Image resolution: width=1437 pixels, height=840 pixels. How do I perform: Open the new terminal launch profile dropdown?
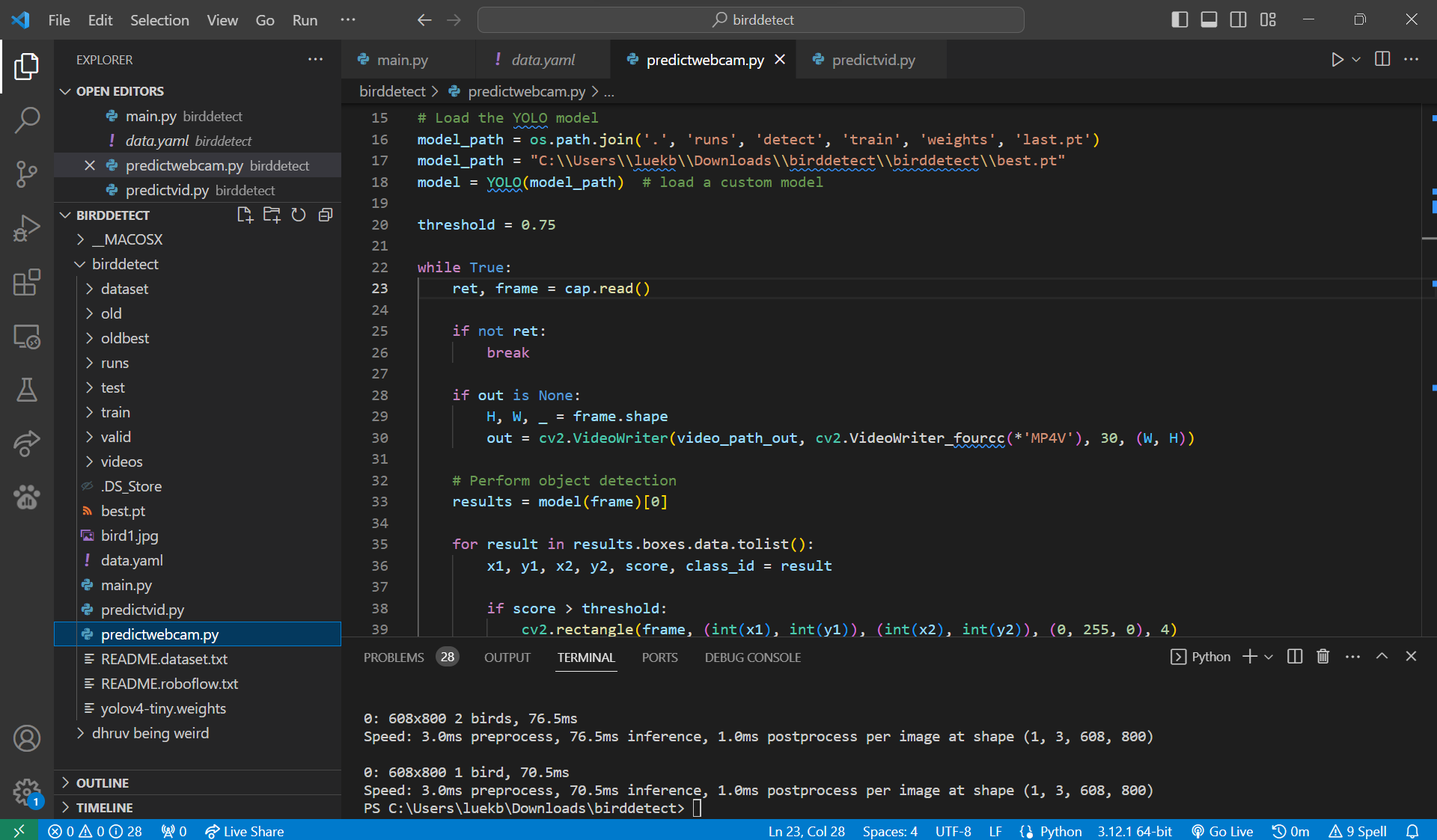click(1269, 657)
